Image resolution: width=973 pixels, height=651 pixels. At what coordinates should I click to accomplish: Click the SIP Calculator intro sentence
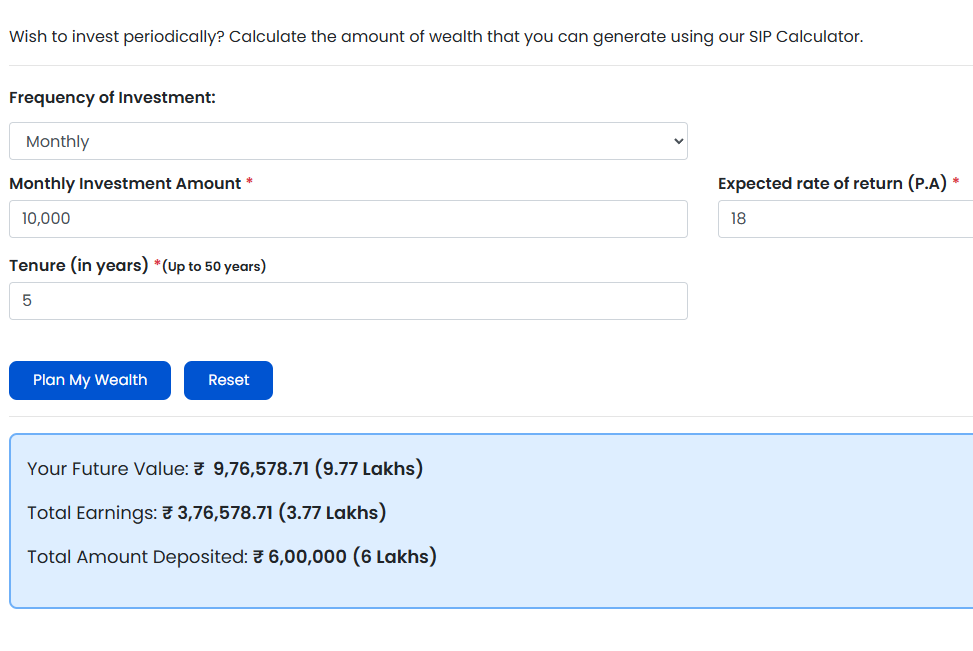(x=435, y=37)
